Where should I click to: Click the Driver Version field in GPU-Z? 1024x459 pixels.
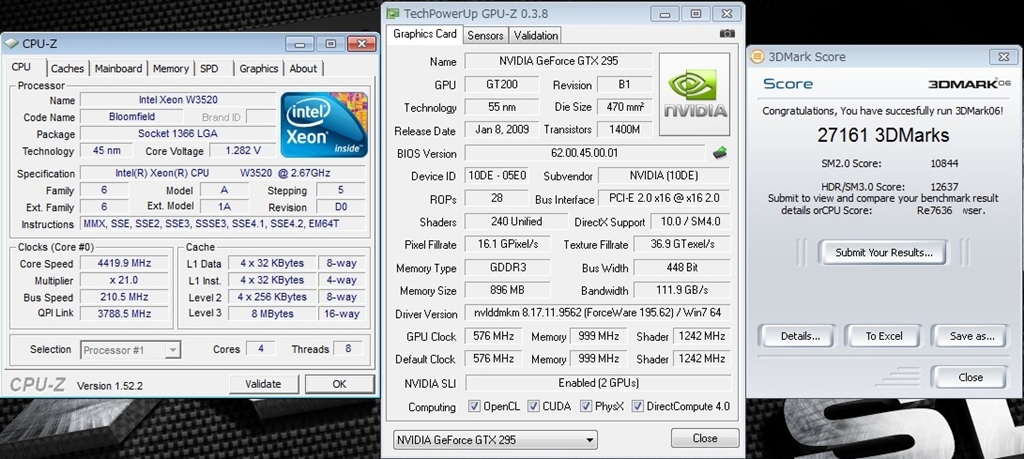[597, 313]
